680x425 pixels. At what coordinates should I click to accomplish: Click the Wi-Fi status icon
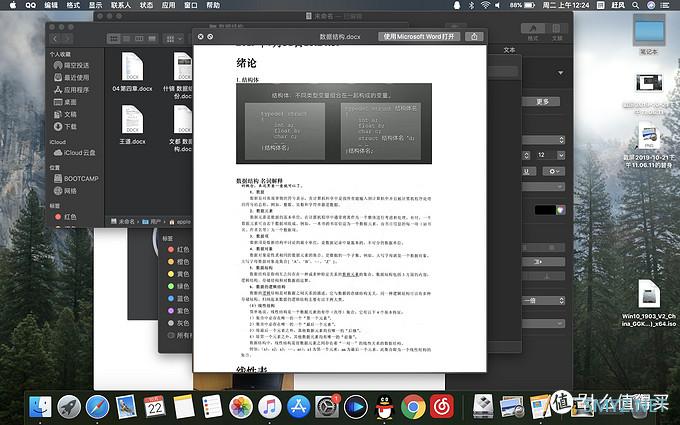point(485,5)
